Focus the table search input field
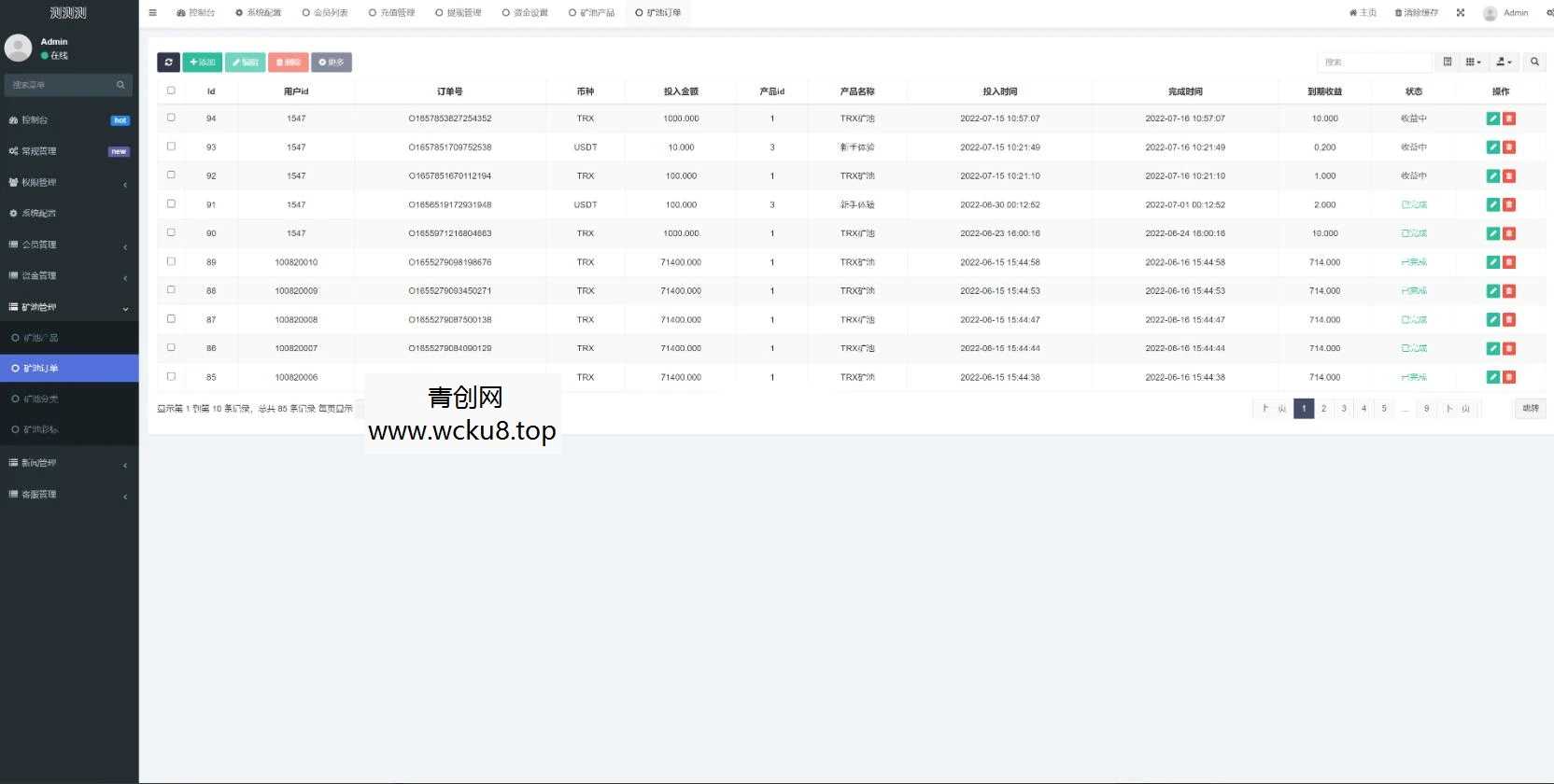The height and width of the screenshot is (784, 1554). pos(1374,63)
